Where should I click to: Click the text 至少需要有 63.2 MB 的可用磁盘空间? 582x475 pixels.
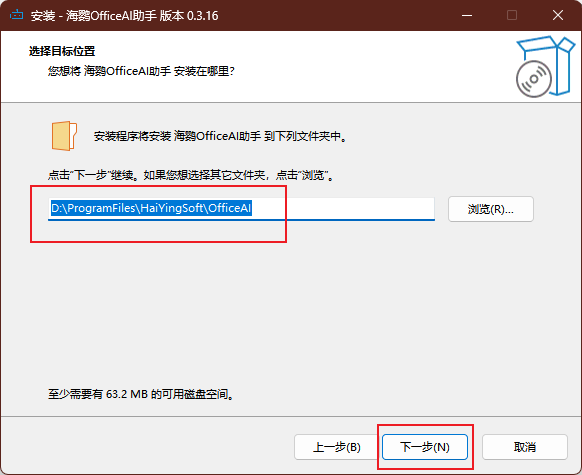click(x=141, y=394)
